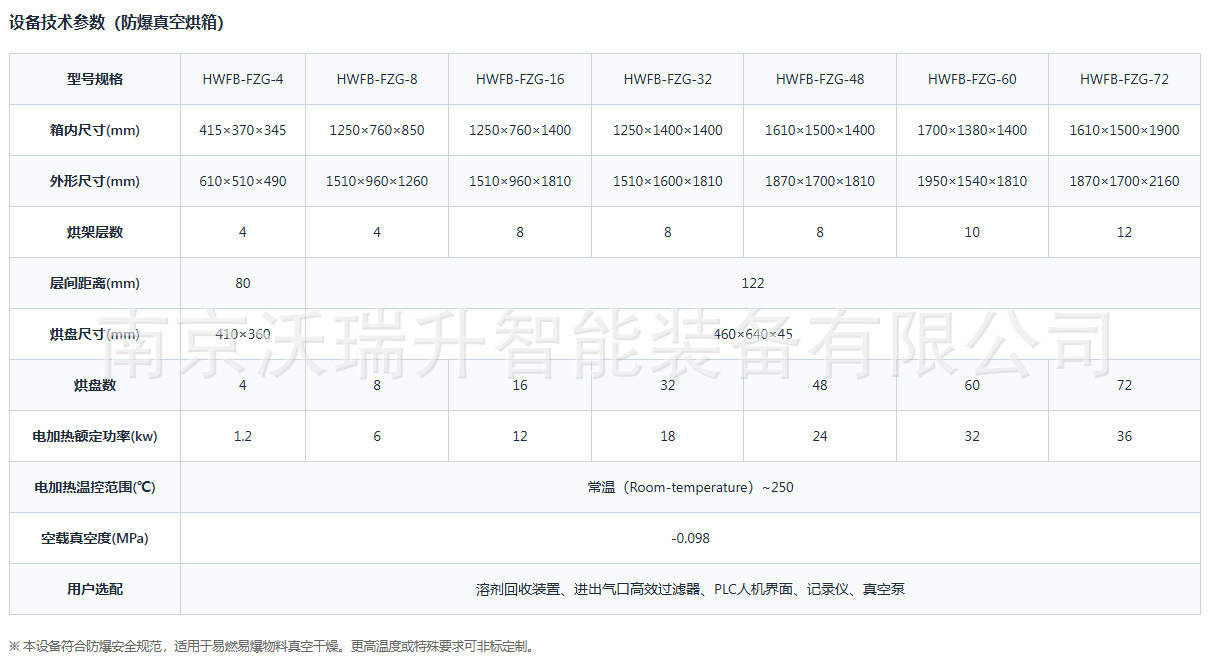The width and height of the screenshot is (1211, 662).
Task: Click the HWFB-FZG-72 model header
Action: tap(1124, 79)
